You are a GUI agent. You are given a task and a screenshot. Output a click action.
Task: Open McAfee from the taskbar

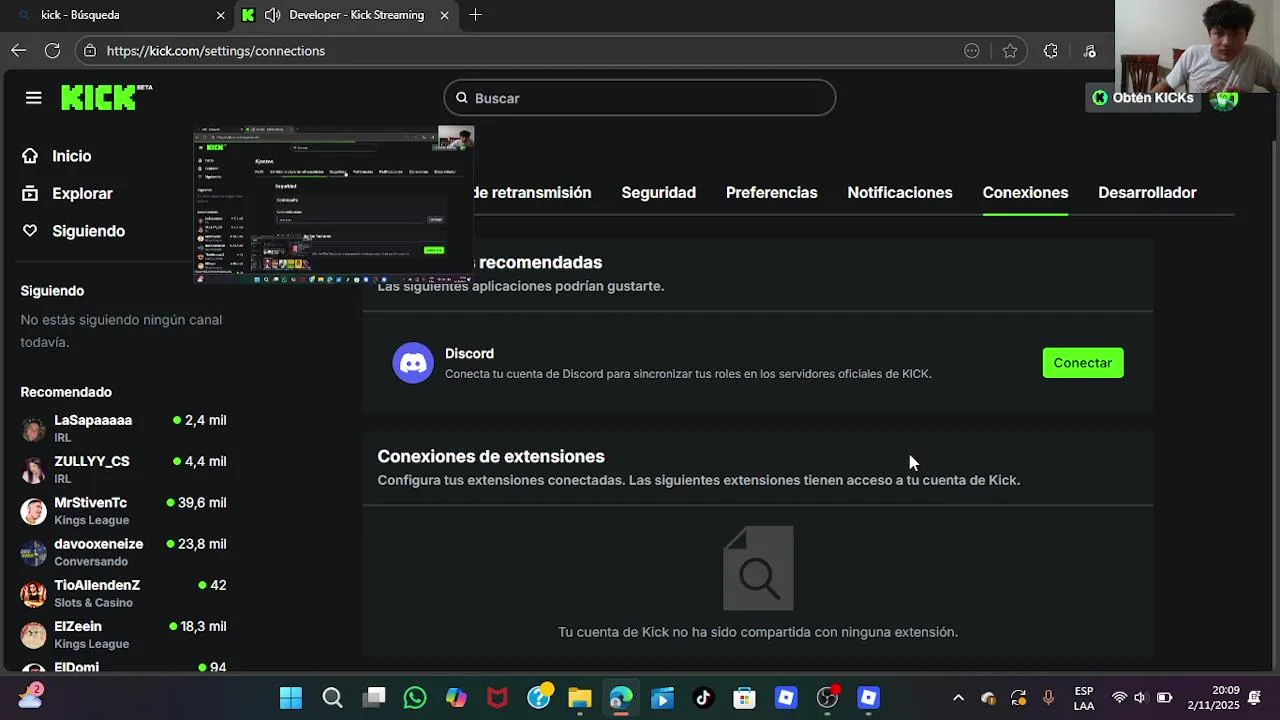click(497, 698)
